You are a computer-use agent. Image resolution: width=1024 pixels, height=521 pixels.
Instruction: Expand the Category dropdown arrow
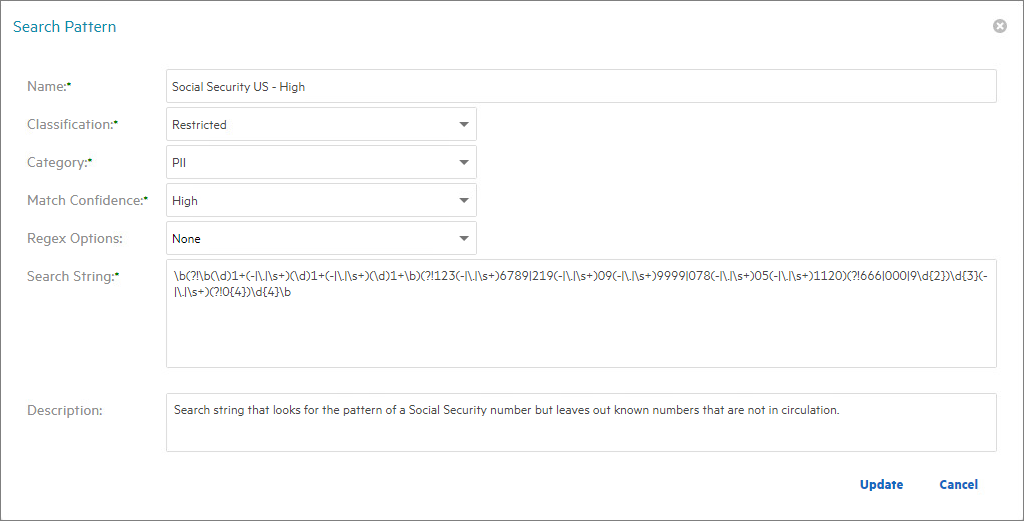pos(463,163)
